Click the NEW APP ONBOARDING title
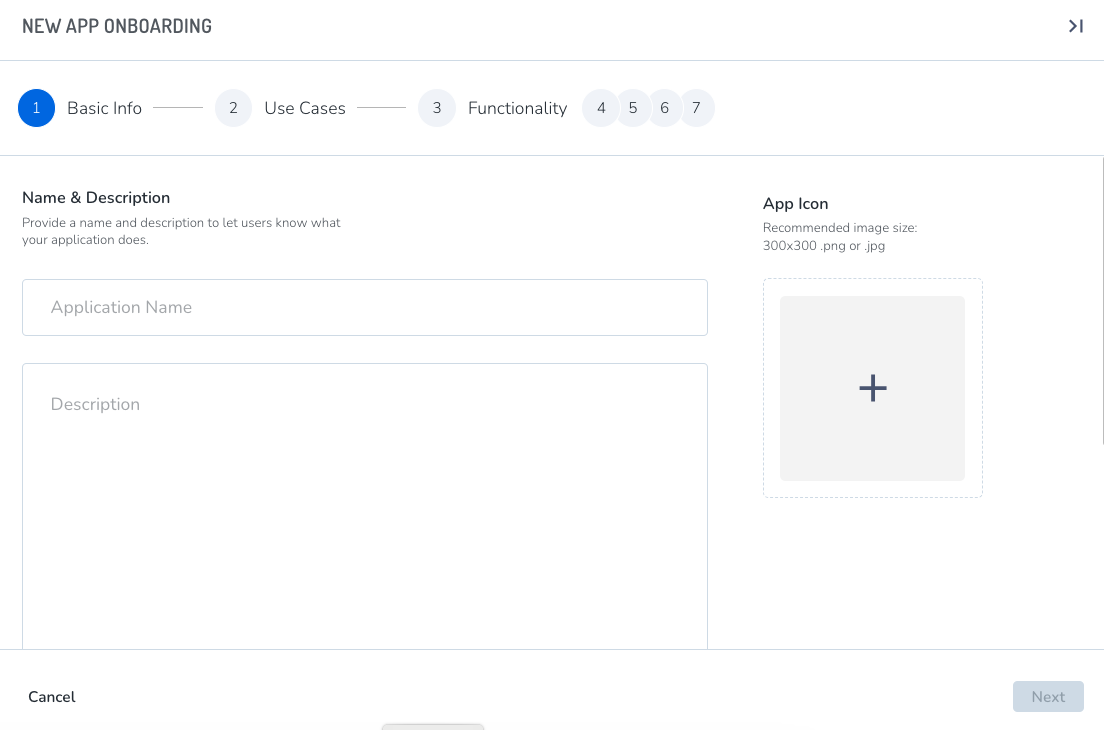This screenshot has width=1104, height=730. [x=117, y=26]
